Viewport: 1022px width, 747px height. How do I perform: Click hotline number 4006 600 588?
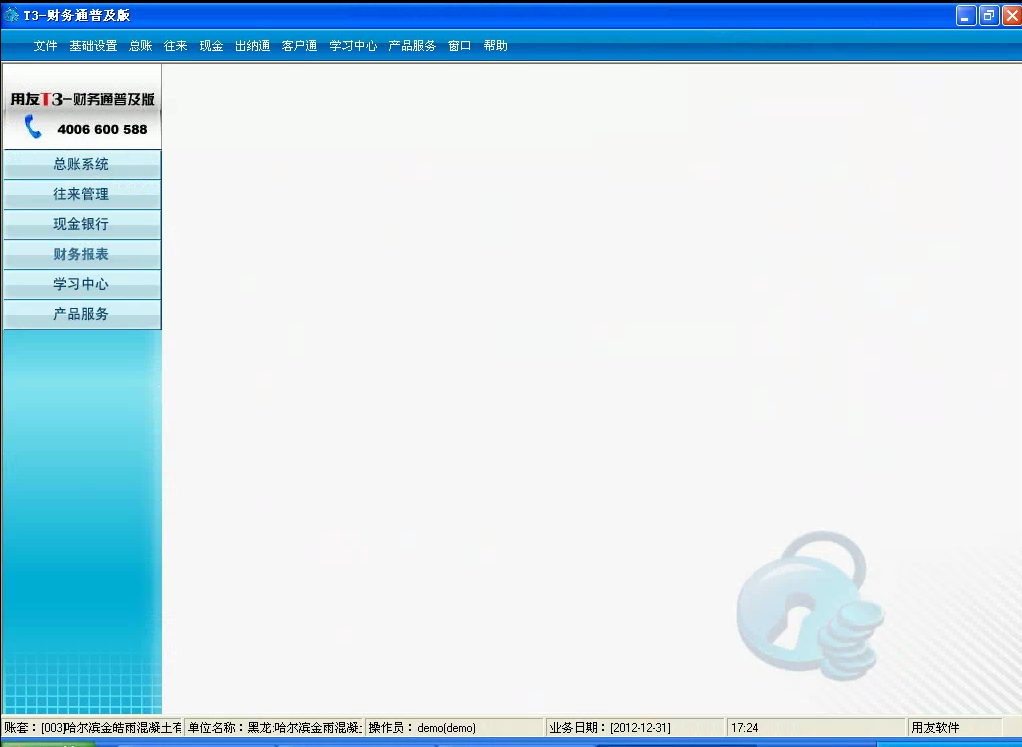pos(102,129)
